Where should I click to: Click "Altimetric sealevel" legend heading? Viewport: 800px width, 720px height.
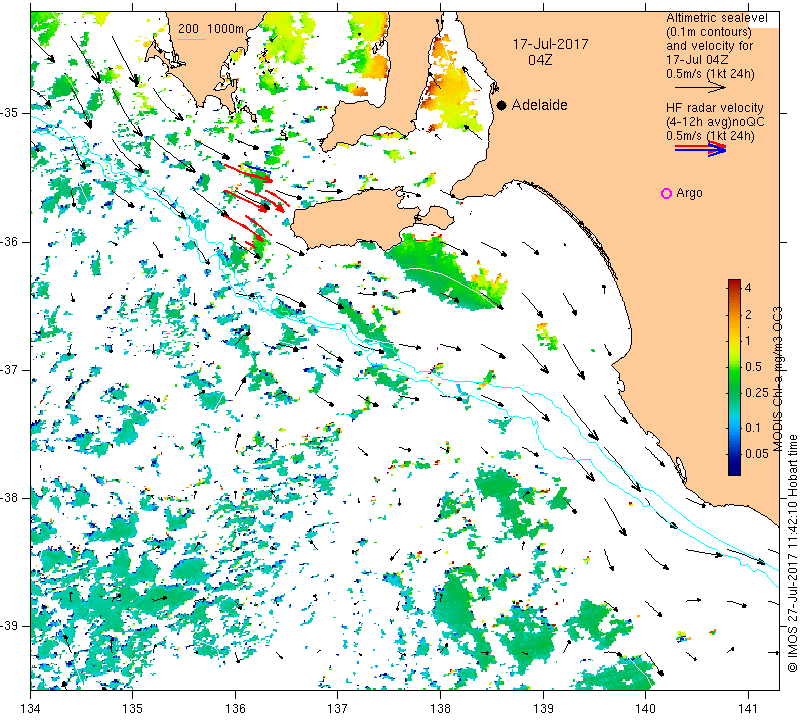tap(716, 18)
